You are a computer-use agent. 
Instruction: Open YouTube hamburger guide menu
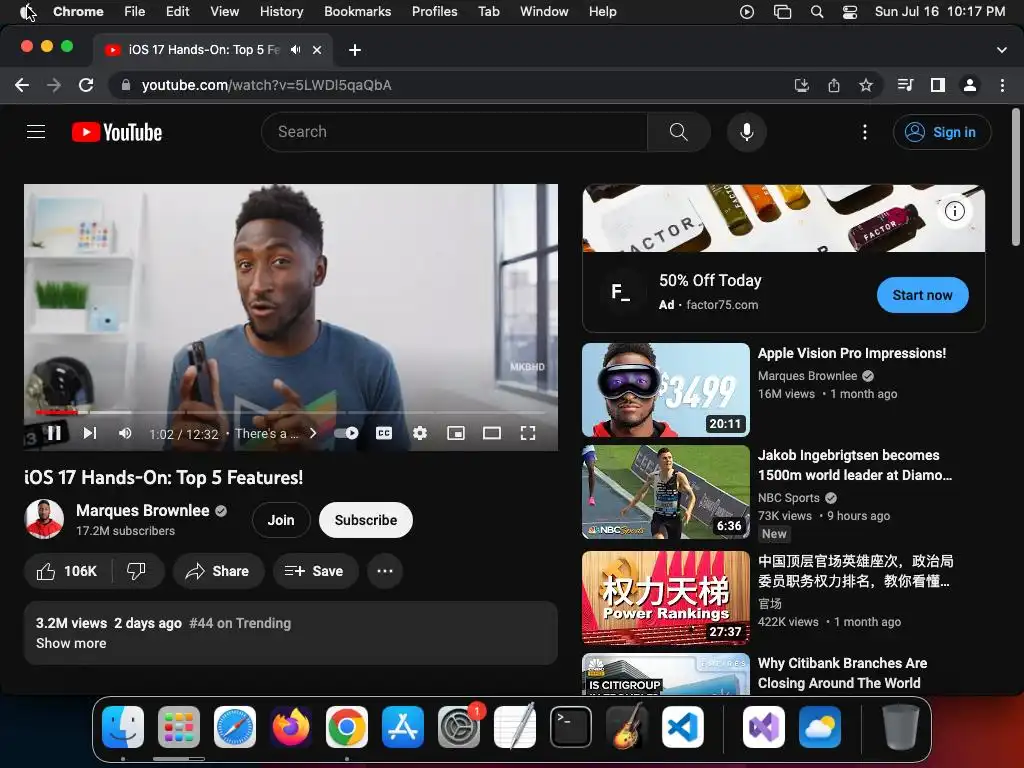(x=36, y=132)
